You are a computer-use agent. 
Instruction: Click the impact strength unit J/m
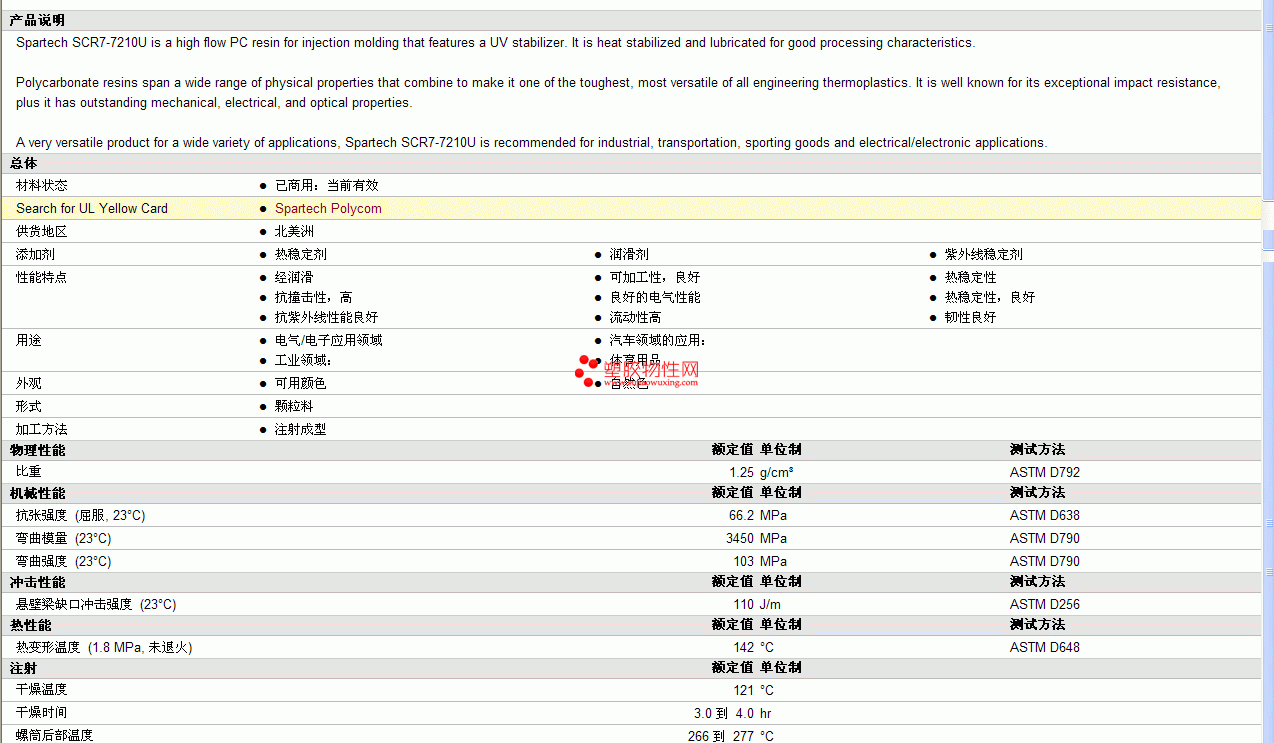(771, 604)
